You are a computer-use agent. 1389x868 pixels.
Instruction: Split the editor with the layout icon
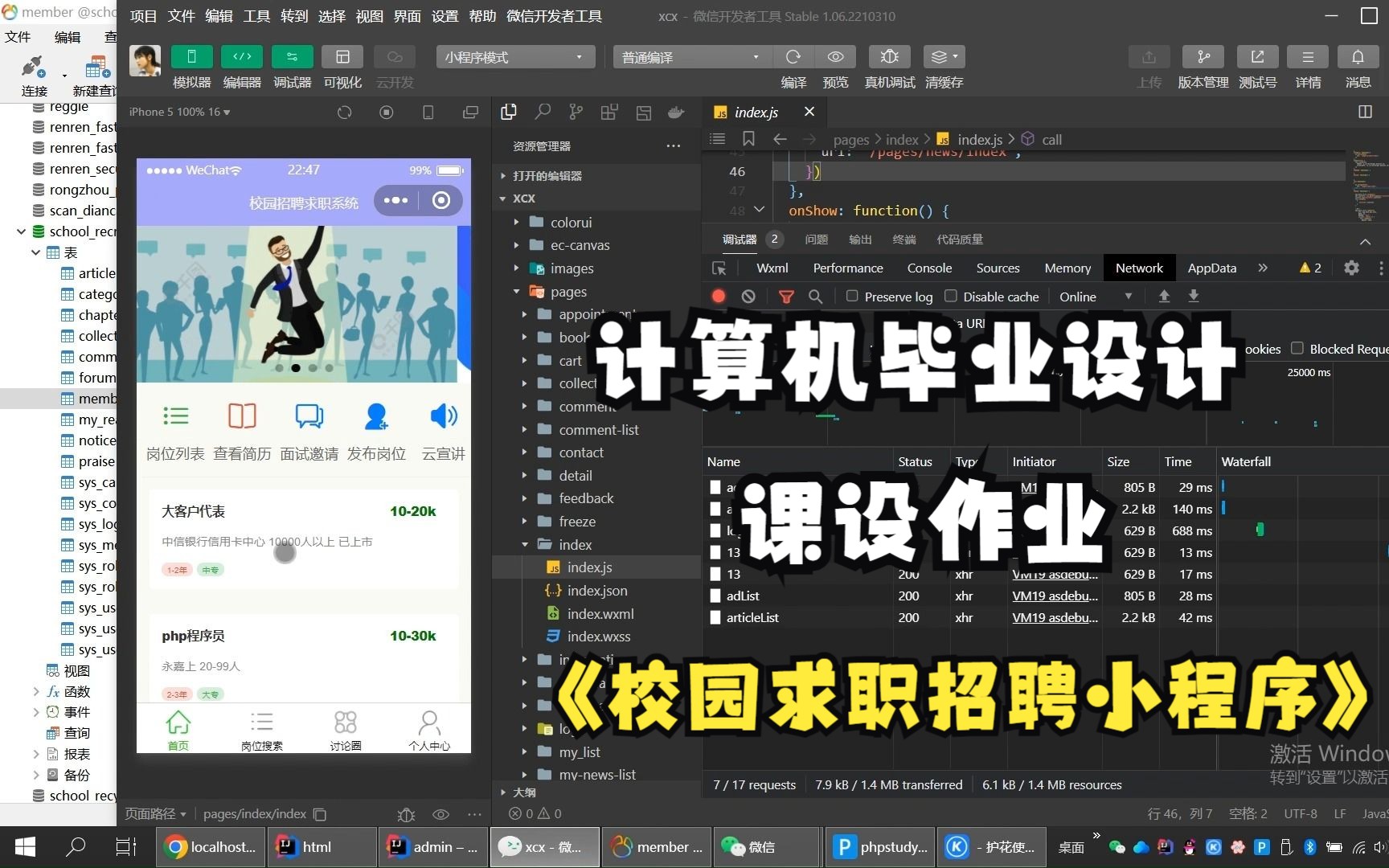click(x=1365, y=112)
